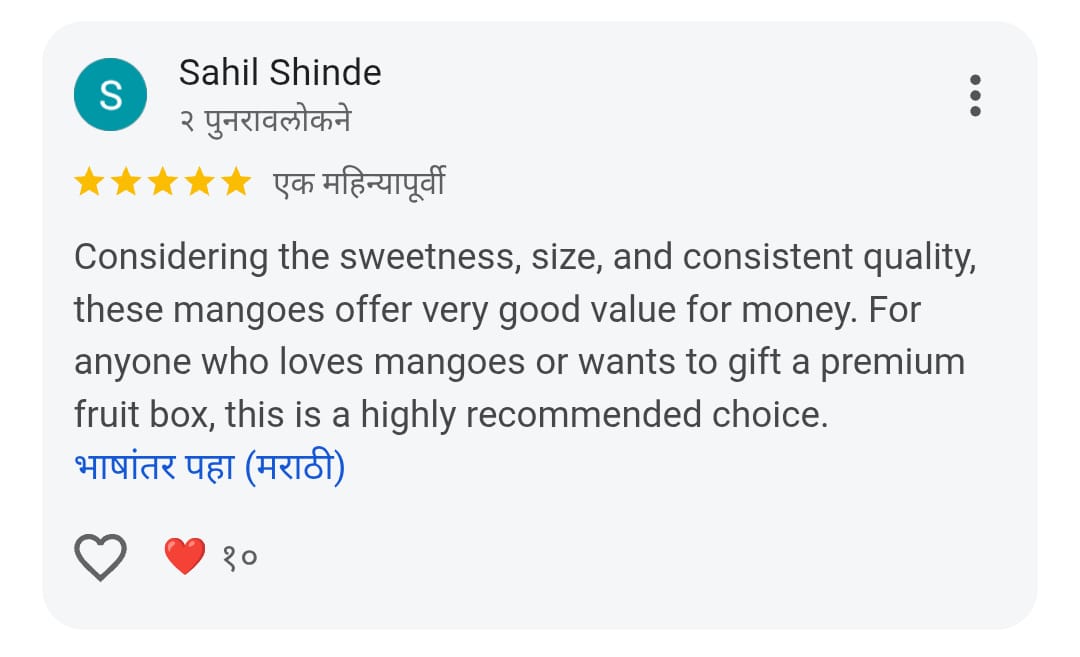The height and width of the screenshot is (657, 1080).
Task: Click the word 'premium' in the review
Action: tap(892, 362)
